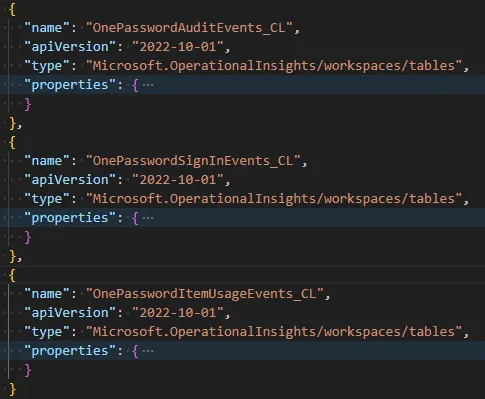Viewport: 485px width, 399px height.
Task: Click the yellow opening brace above OnePasswordAuditEvents_CL
Action: coord(12,9)
